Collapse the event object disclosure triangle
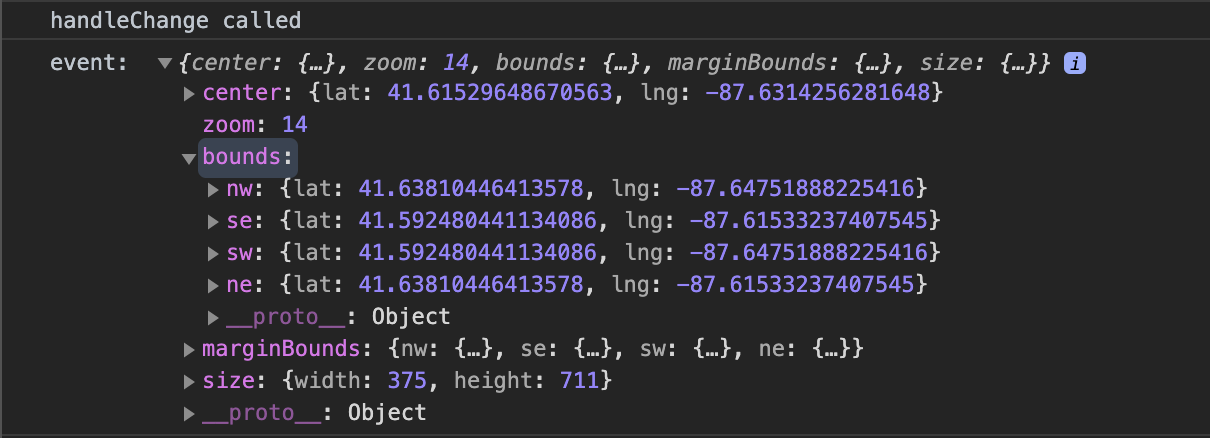 165,63
